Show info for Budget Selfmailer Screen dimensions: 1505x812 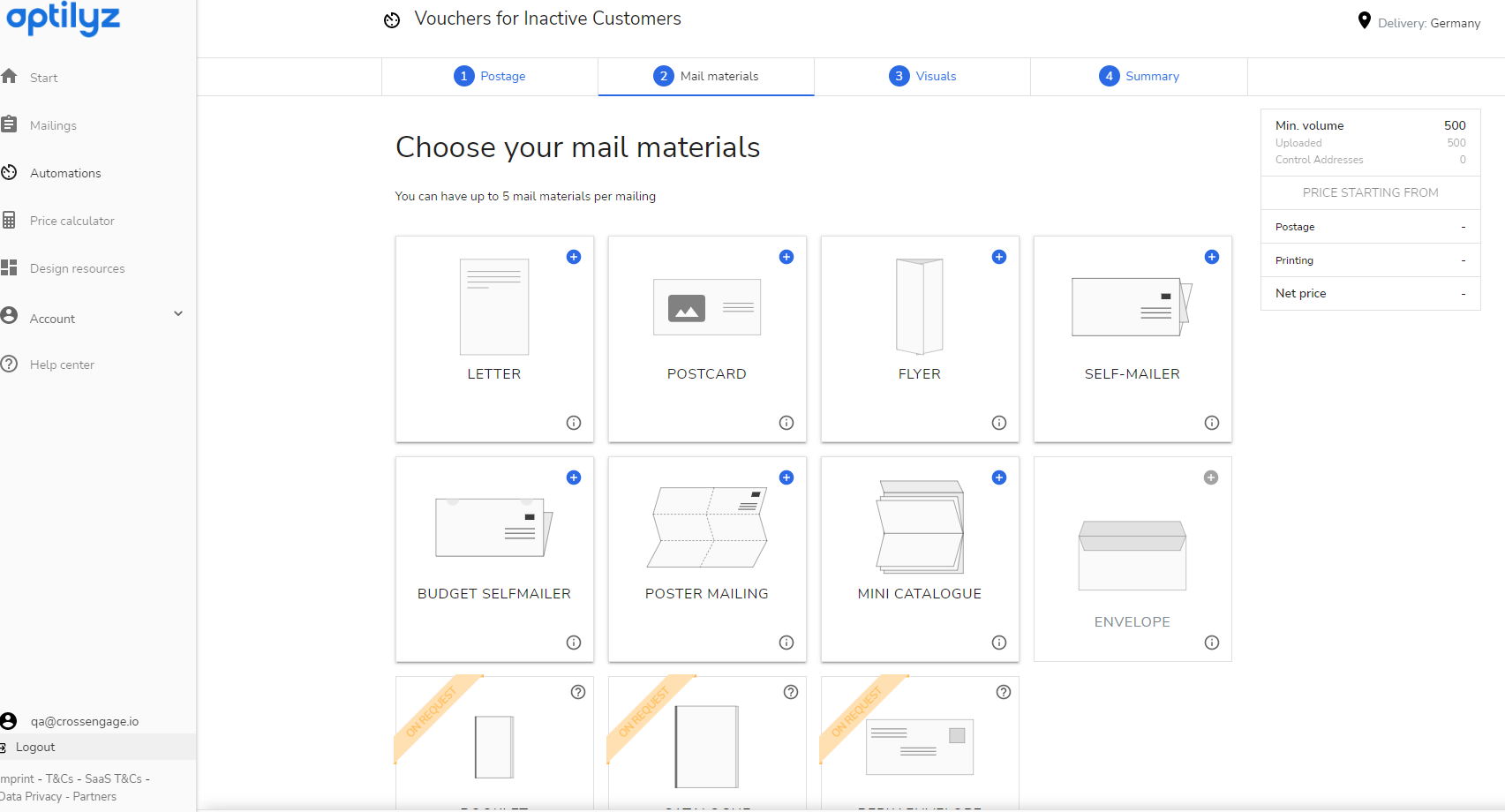coord(574,643)
